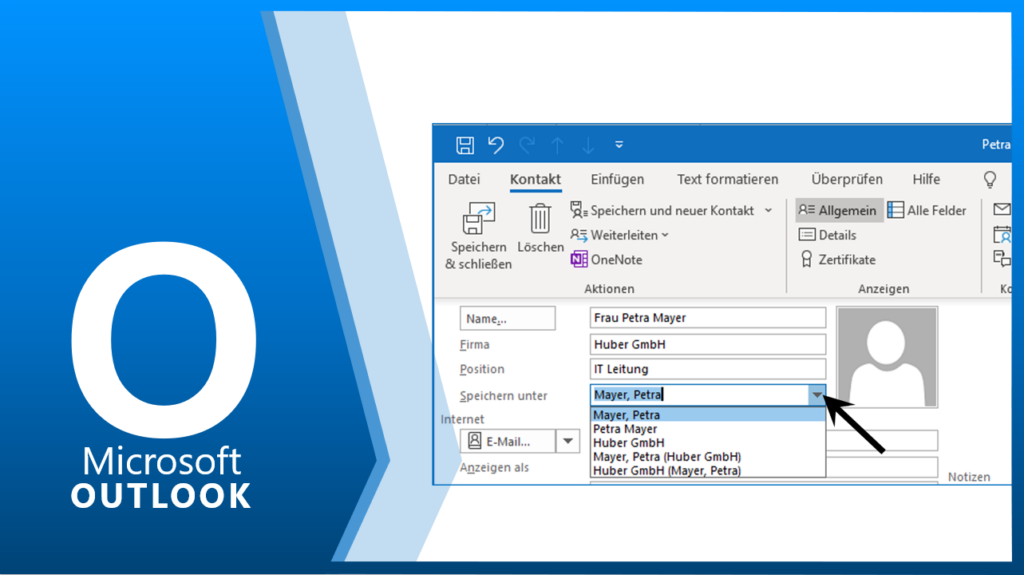Click the Undo arrow icon
Image resolution: width=1024 pixels, height=575 pixels.
496,145
